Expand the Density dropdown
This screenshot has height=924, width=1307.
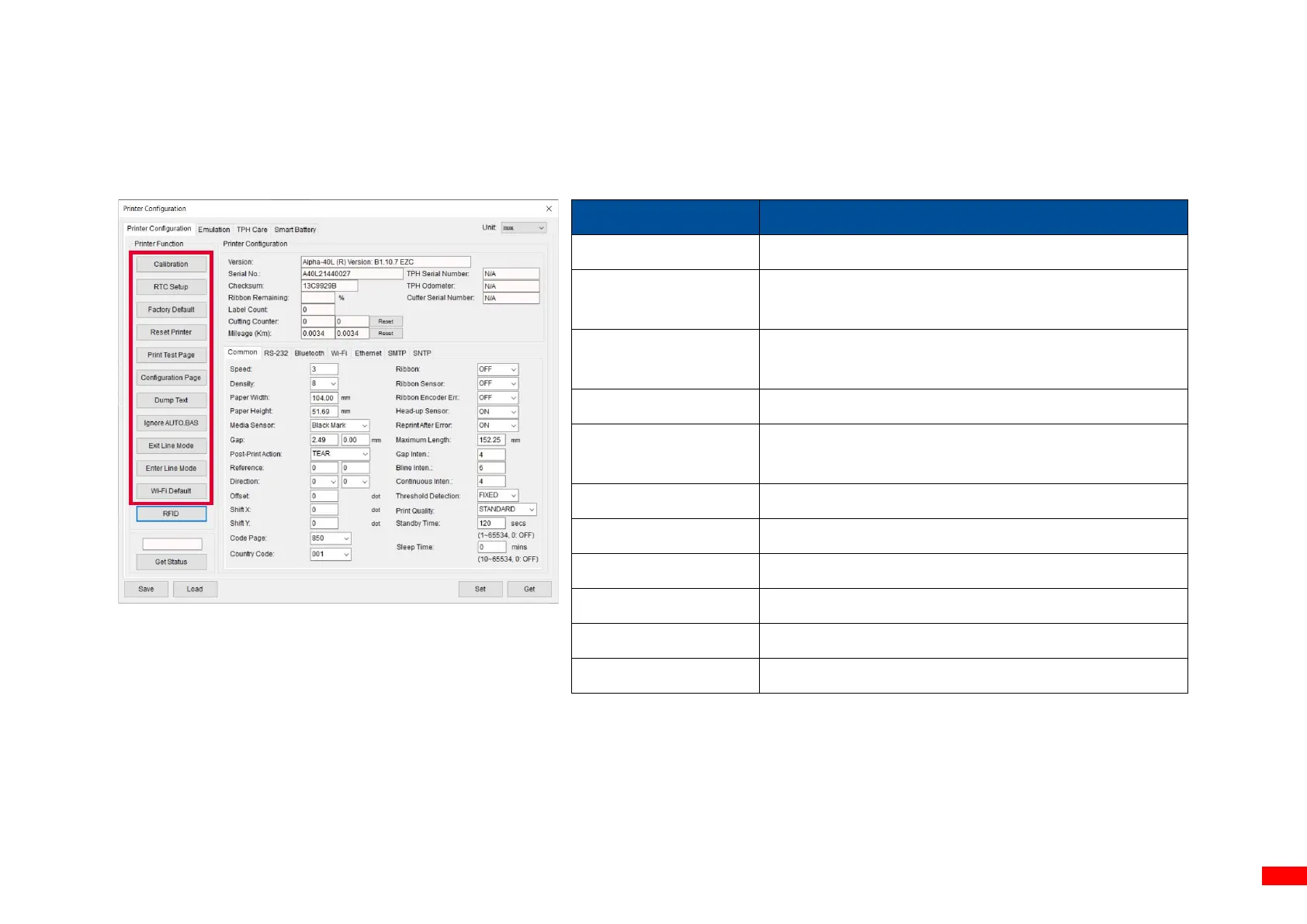pos(324,384)
